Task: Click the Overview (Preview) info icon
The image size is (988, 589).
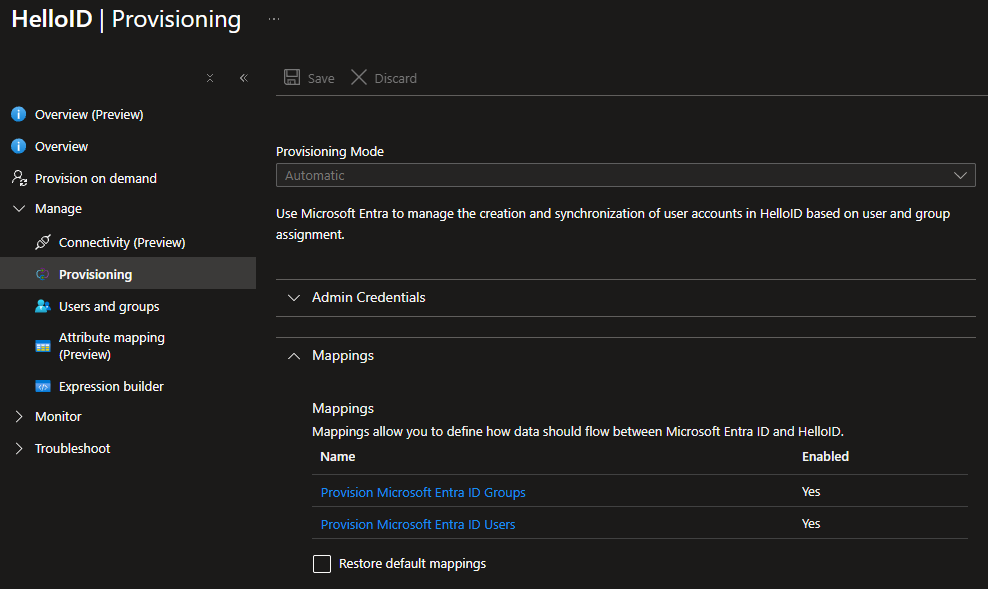Action: (x=18, y=114)
